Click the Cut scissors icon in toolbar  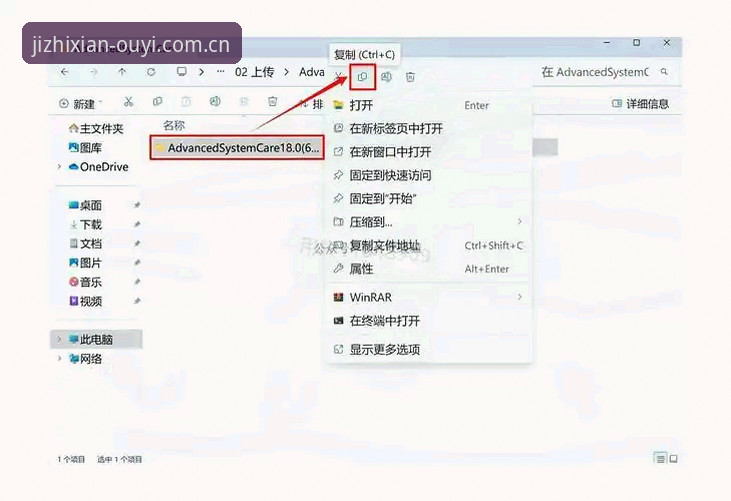pos(128,102)
